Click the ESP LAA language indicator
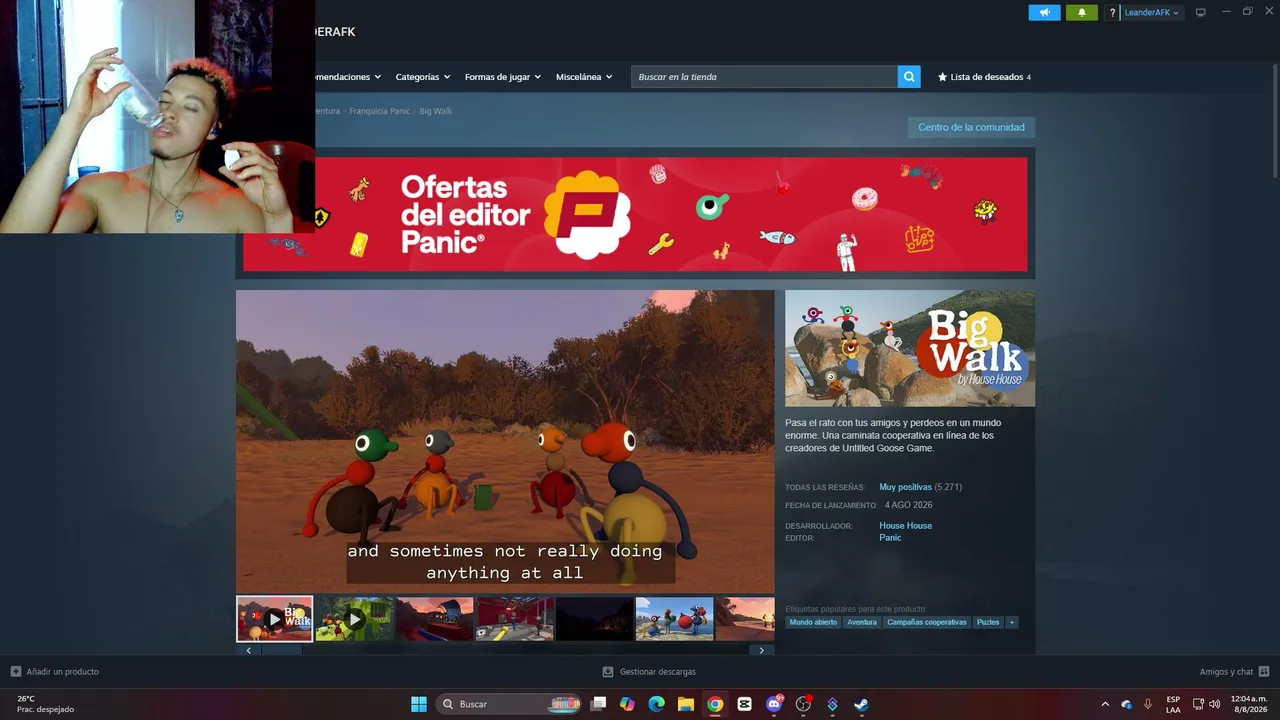The width and height of the screenshot is (1280, 720). coord(1173,704)
